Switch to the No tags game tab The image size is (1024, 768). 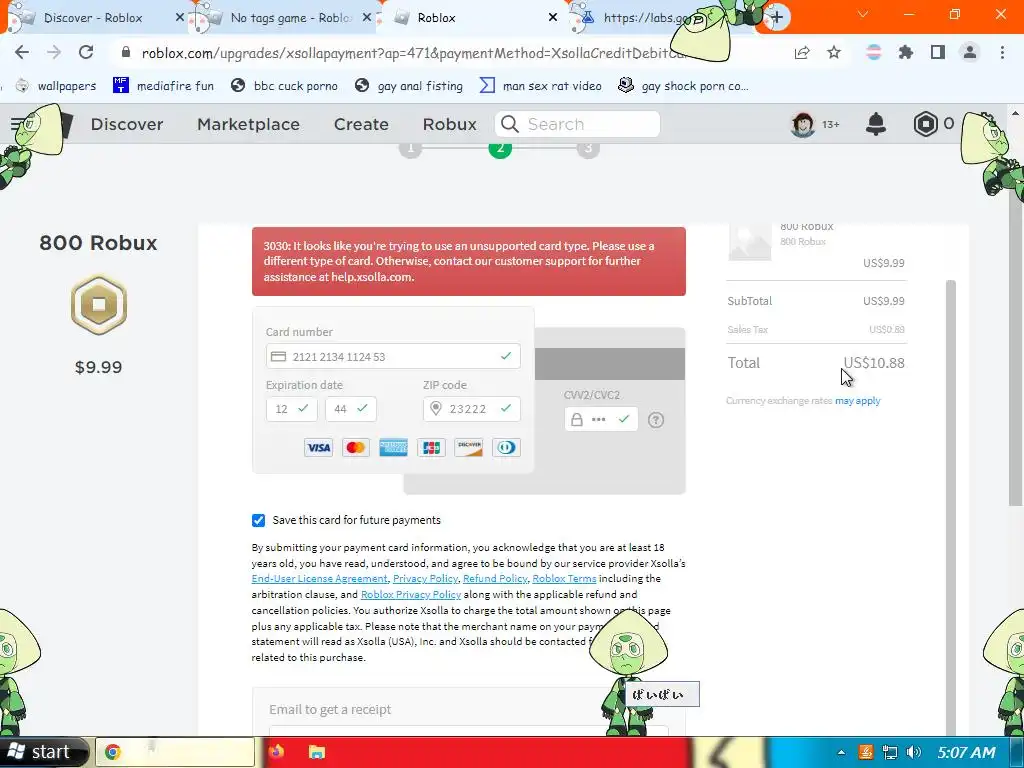(290, 18)
